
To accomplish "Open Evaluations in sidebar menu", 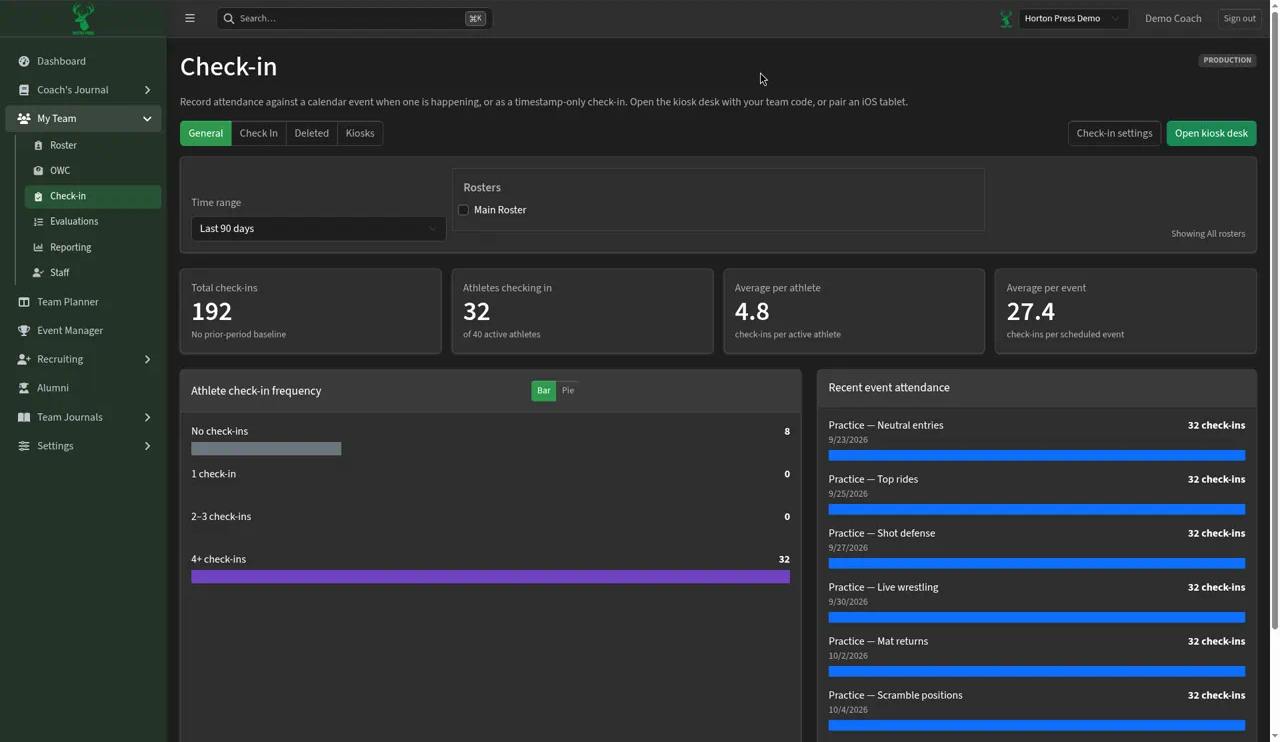I will (92, 222).
